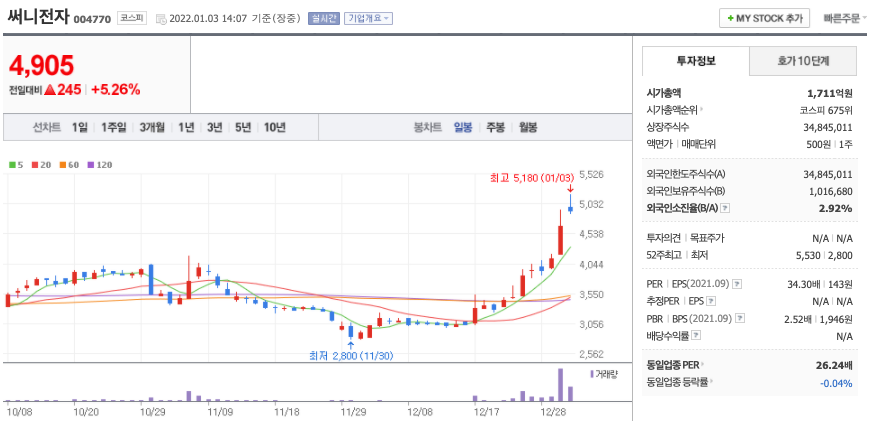872x421 pixels.
Task: Click the plus icon in MY STOCK 추가
Action: click(730, 18)
